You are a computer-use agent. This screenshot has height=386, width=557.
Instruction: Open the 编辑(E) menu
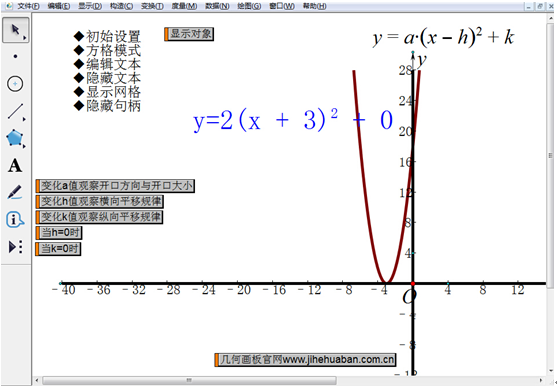point(59,6)
